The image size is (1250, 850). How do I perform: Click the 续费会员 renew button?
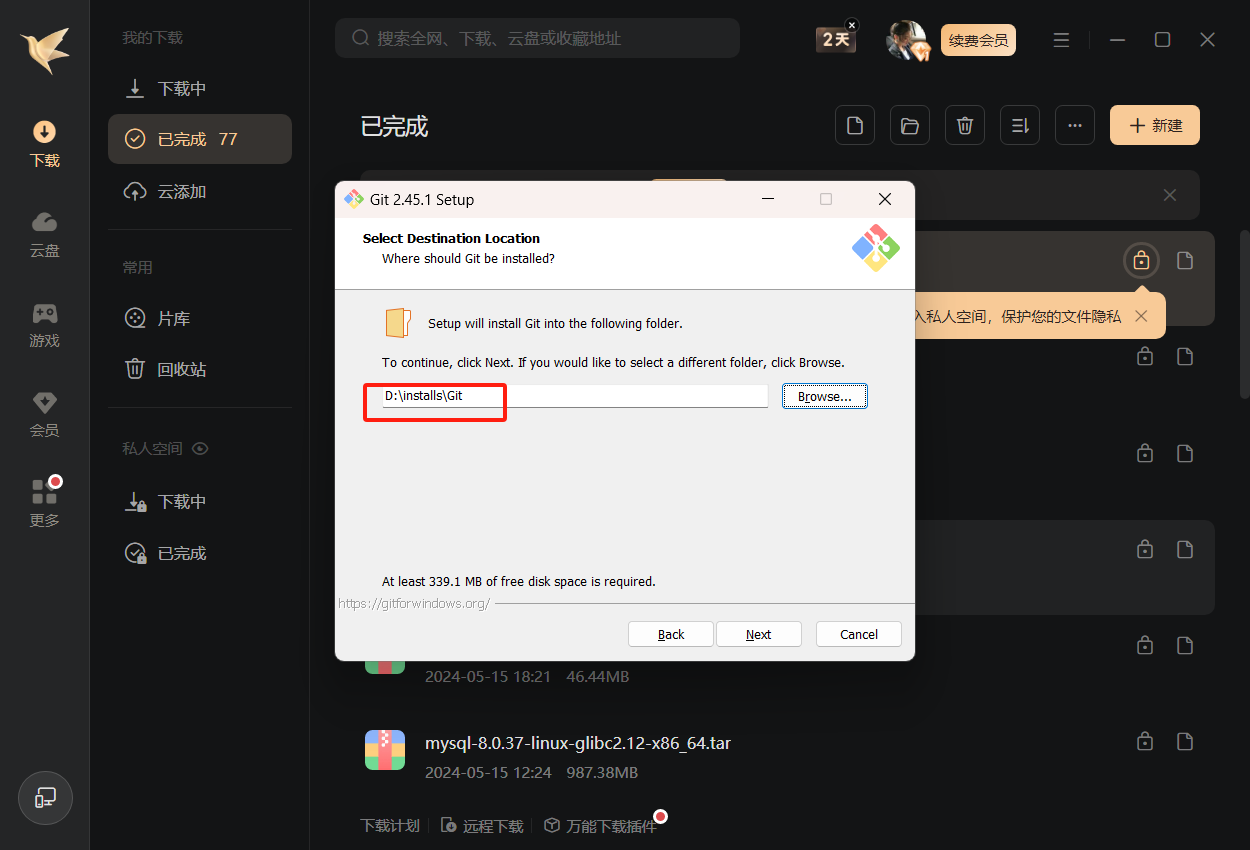(x=978, y=40)
